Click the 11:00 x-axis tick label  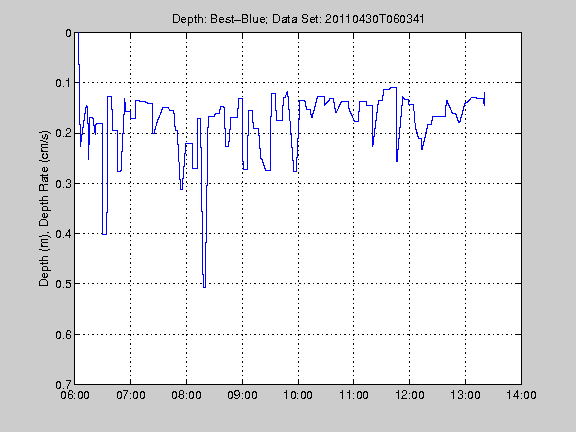point(354,395)
